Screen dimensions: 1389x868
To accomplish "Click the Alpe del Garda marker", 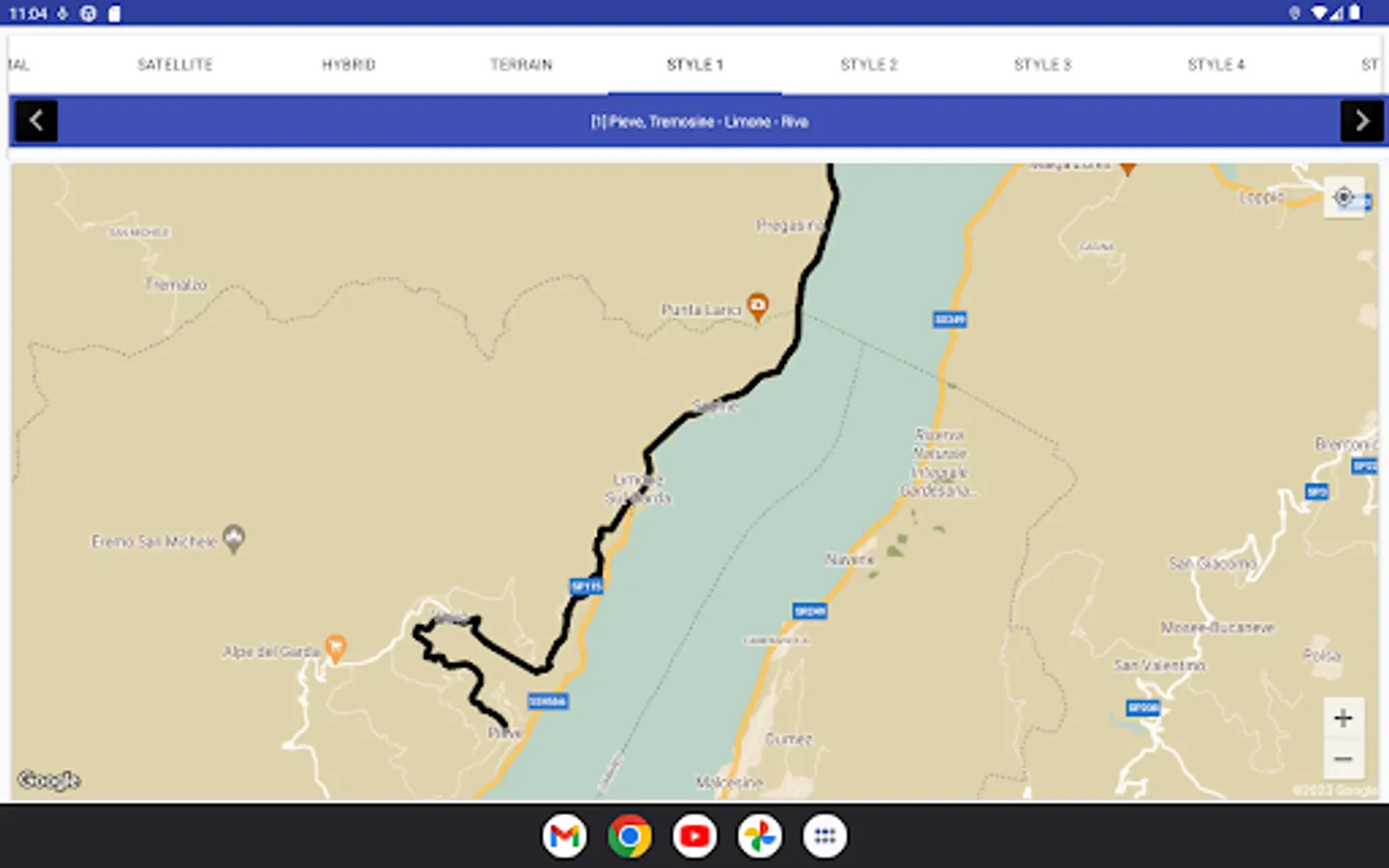I will click(x=336, y=648).
